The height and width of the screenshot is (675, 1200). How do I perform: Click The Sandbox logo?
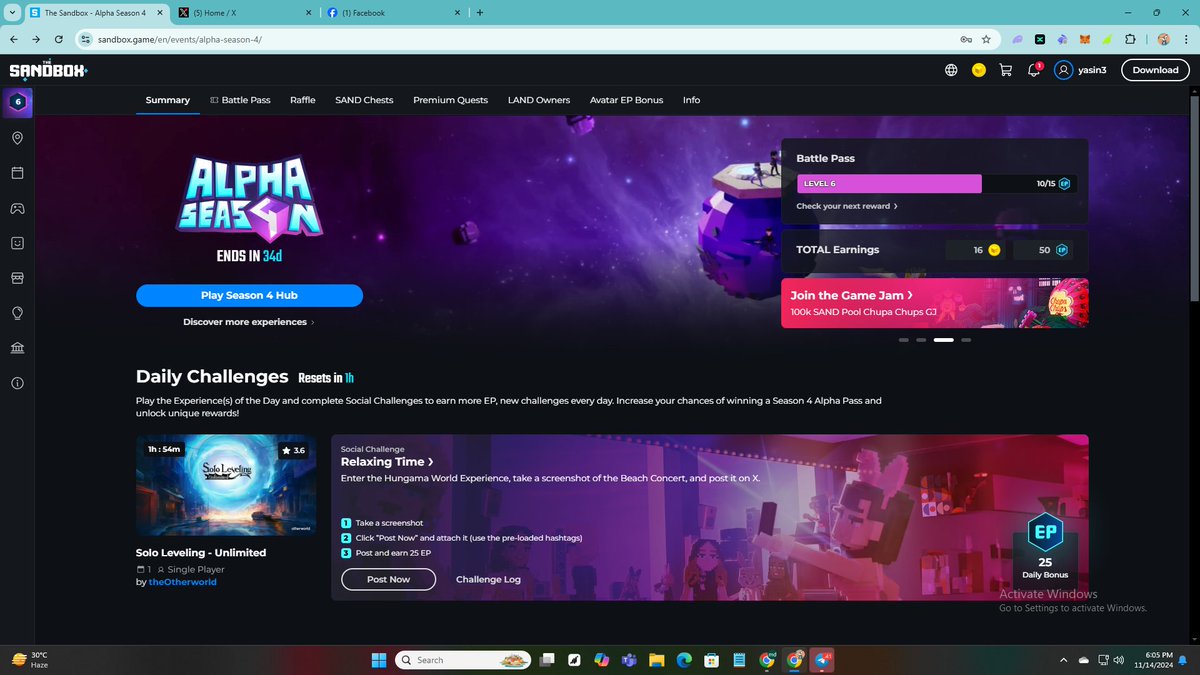coord(48,70)
